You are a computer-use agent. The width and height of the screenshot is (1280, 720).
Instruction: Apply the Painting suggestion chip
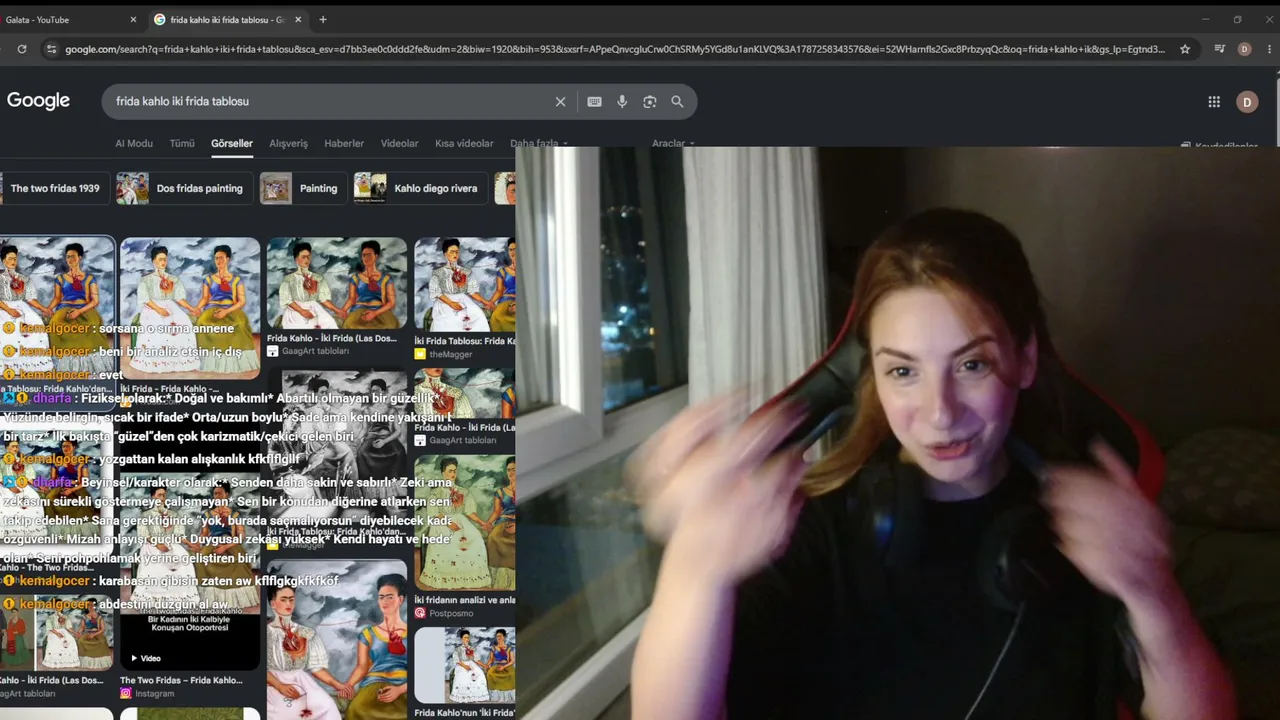[302, 188]
